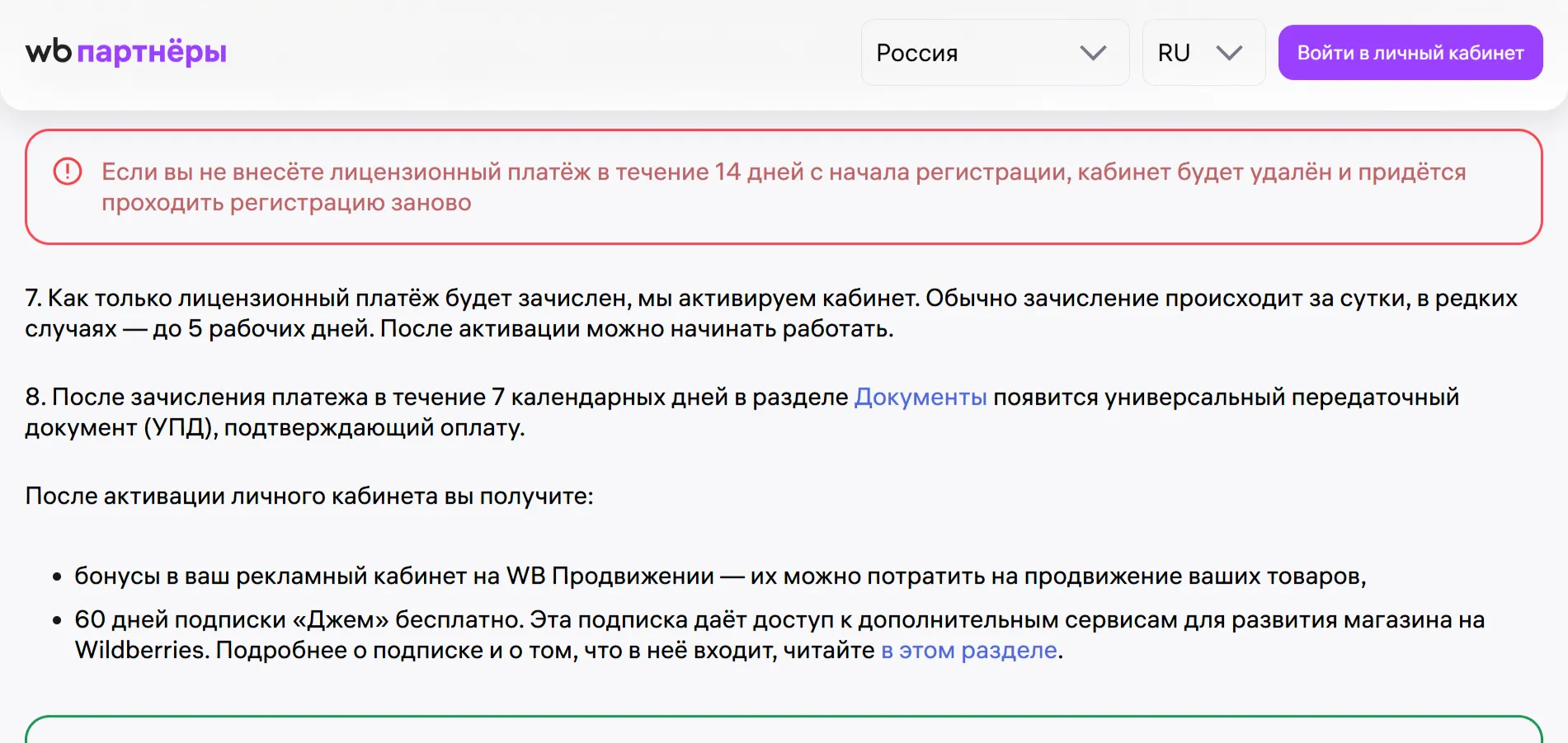Open the Россия country dropdown
The width and height of the screenshot is (1568, 743).
(994, 53)
